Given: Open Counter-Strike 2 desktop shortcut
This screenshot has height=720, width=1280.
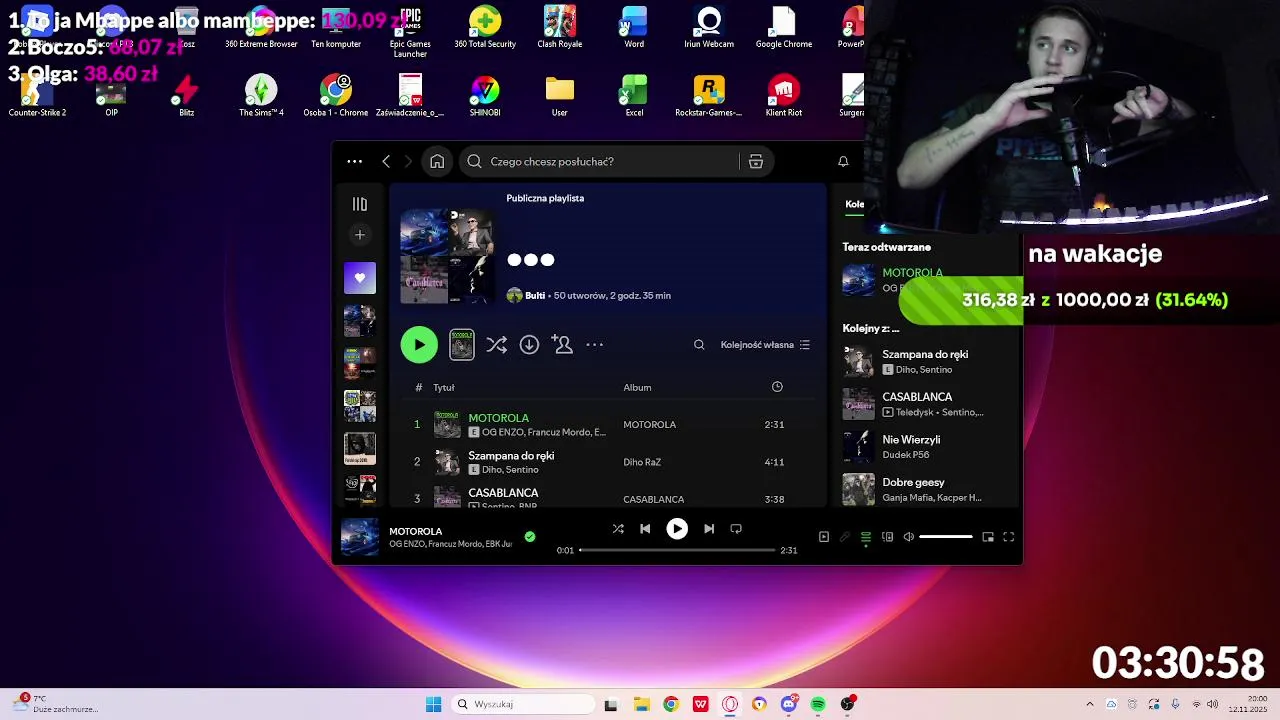Looking at the screenshot, I should [37, 96].
